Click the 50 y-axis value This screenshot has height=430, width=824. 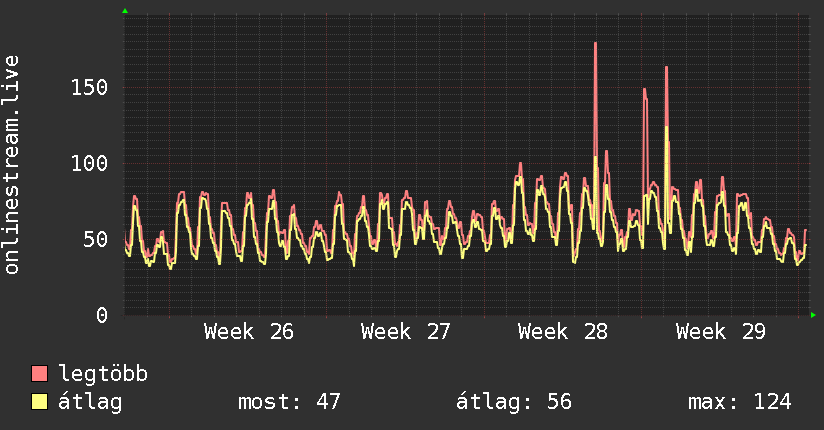pos(96,240)
